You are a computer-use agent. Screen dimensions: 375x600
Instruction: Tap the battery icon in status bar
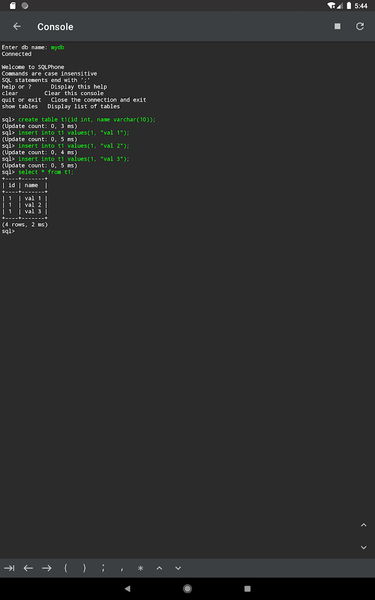click(x=349, y=6)
